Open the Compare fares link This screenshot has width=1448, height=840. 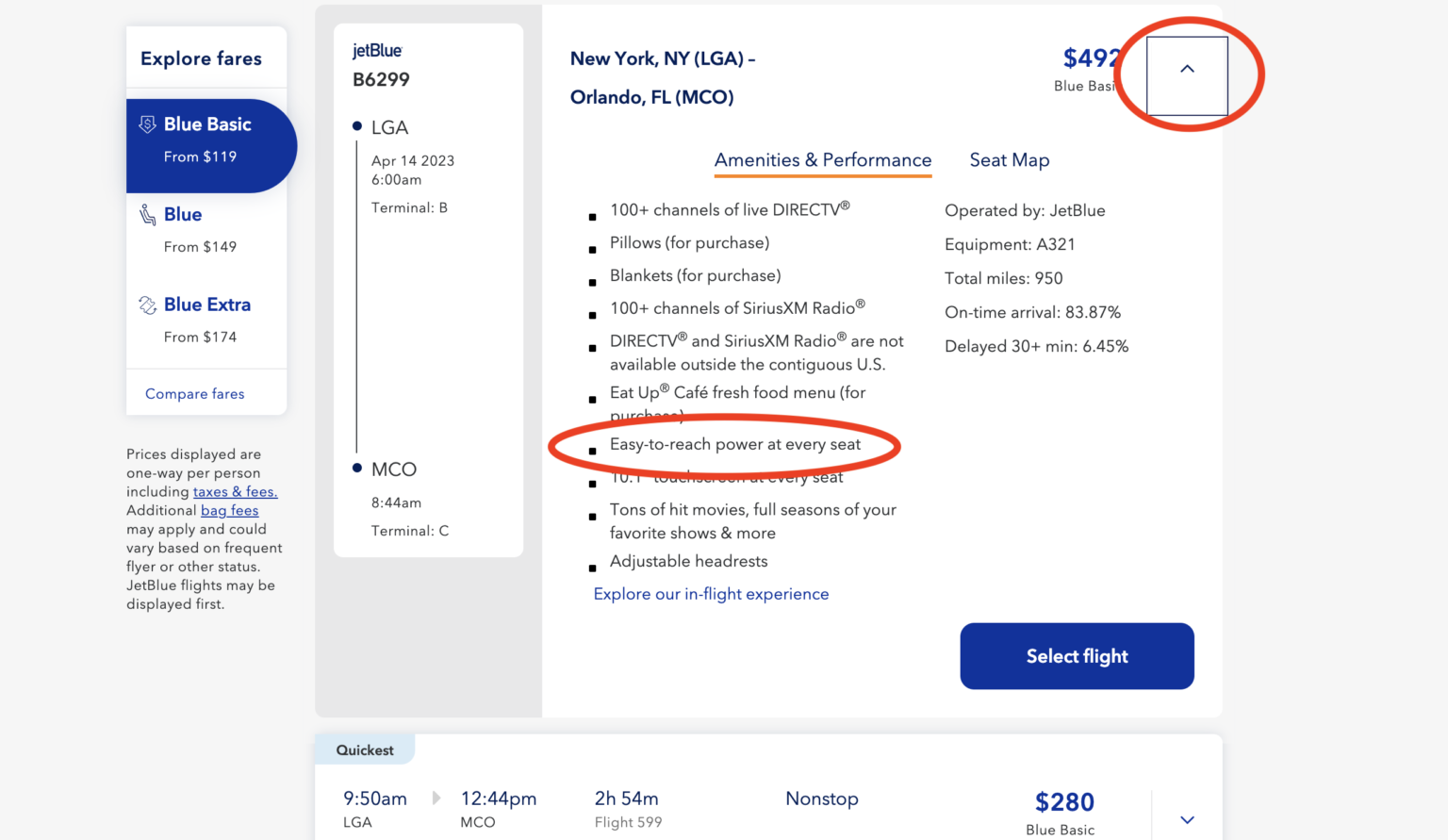[x=194, y=393]
